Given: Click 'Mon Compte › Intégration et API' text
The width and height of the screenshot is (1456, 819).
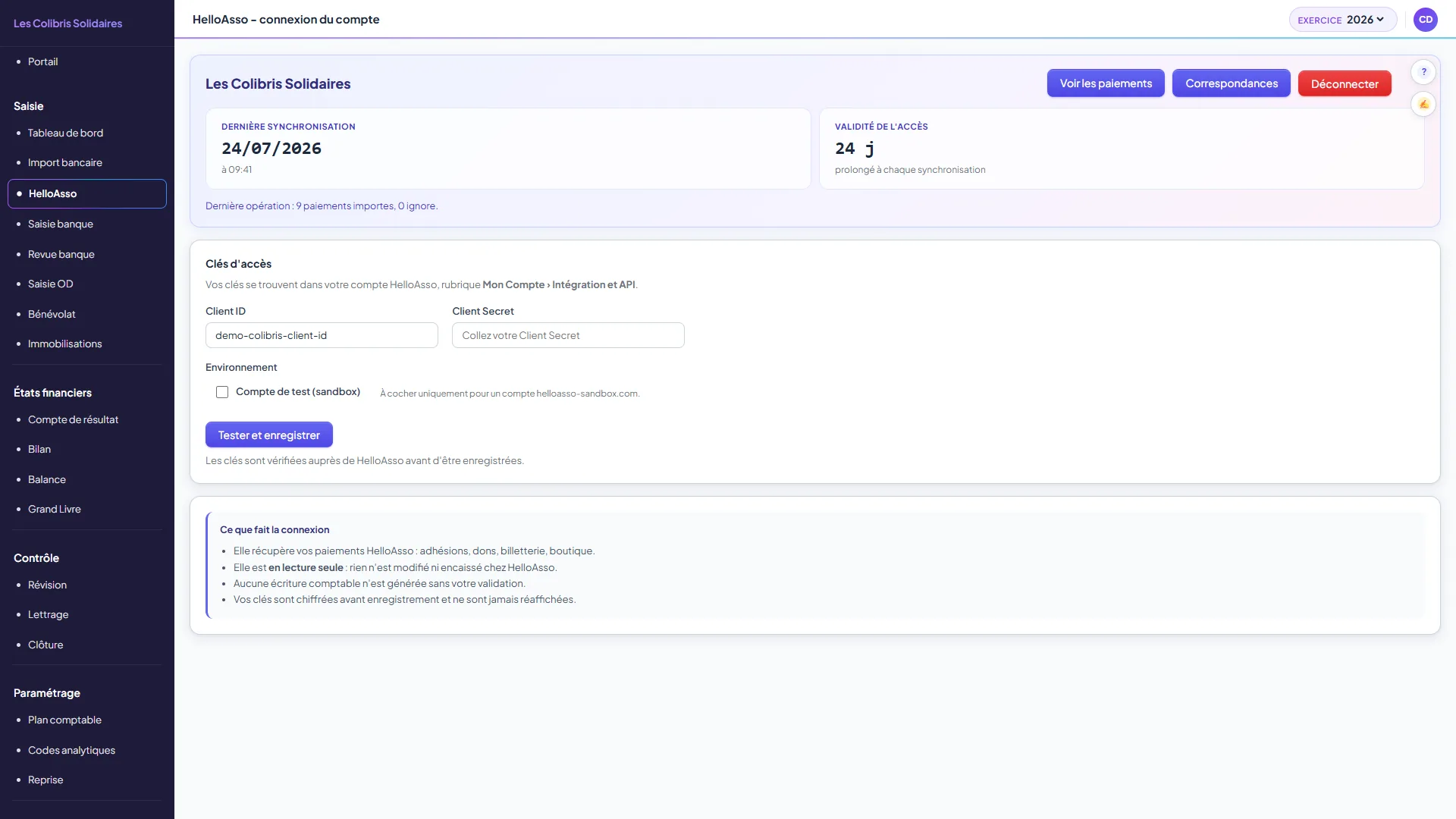Looking at the screenshot, I should click(559, 285).
